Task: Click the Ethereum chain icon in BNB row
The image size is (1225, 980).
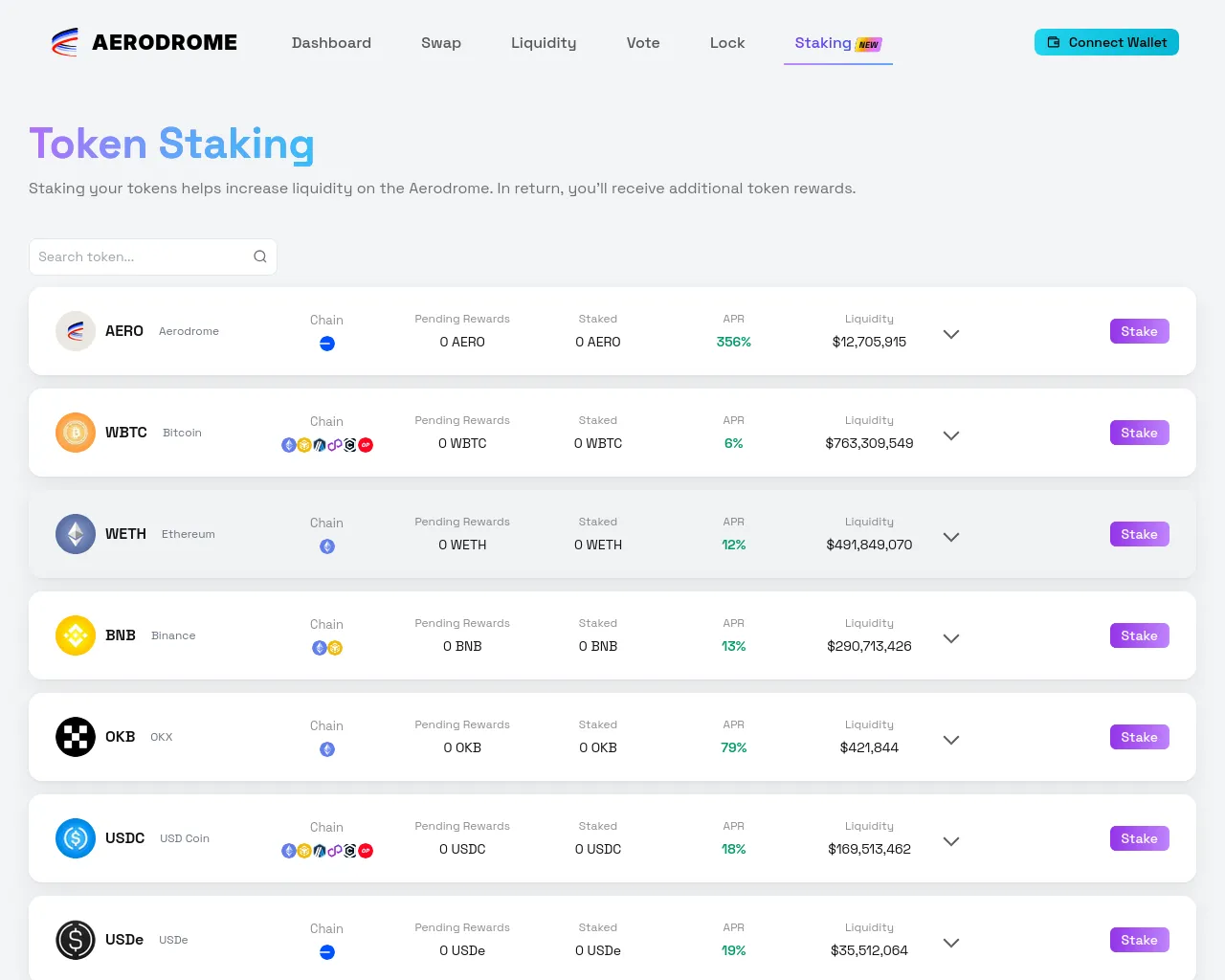Action: coord(320,648)
